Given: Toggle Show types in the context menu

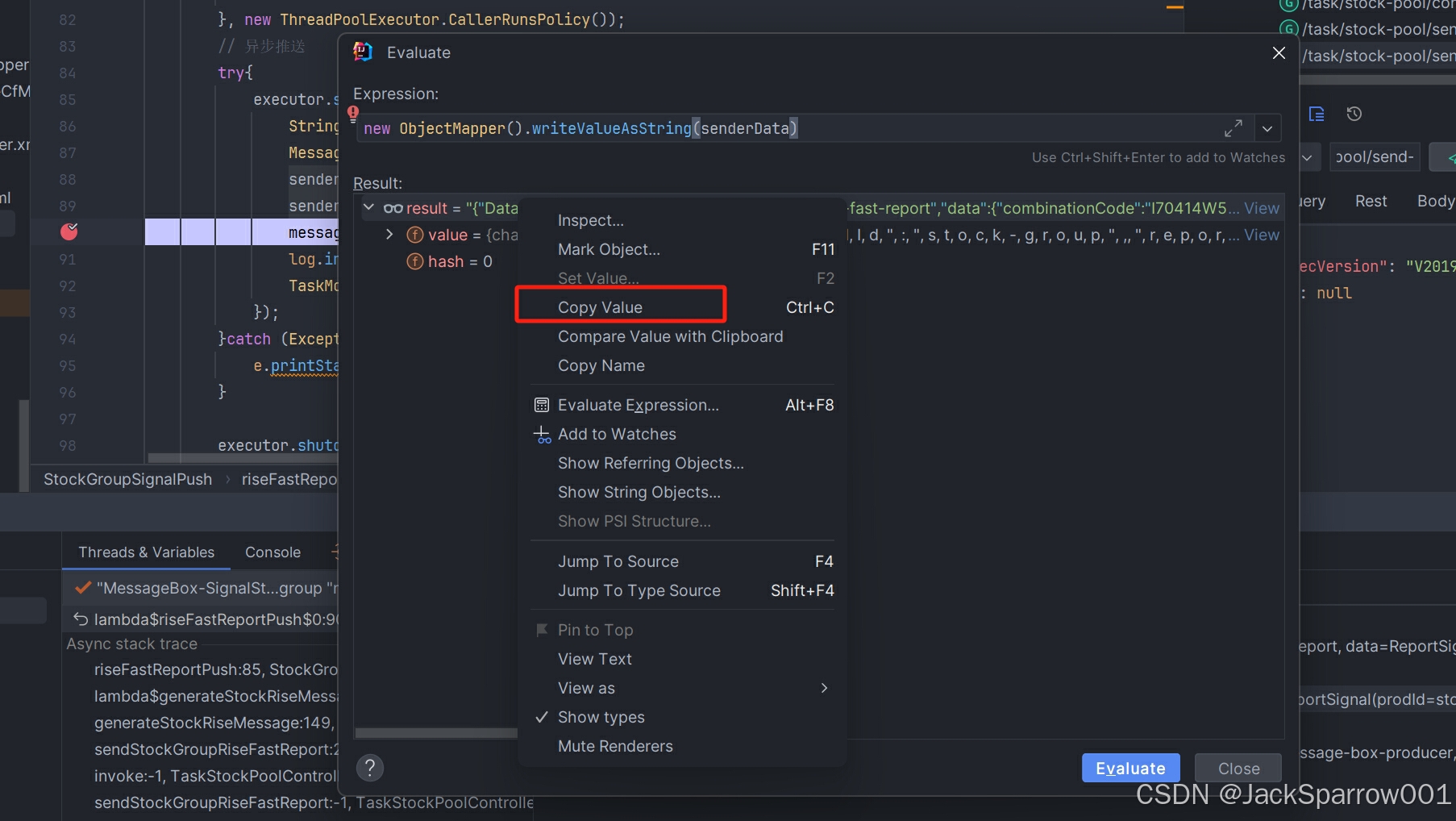Looking at the screenshot, I should point(601,717).
